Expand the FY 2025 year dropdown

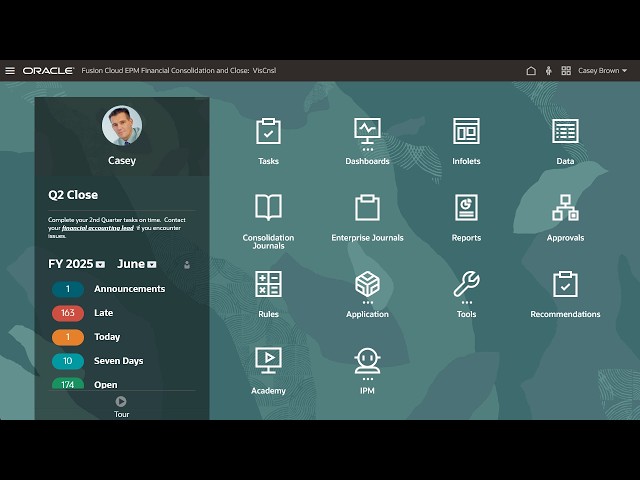[100, 265]
